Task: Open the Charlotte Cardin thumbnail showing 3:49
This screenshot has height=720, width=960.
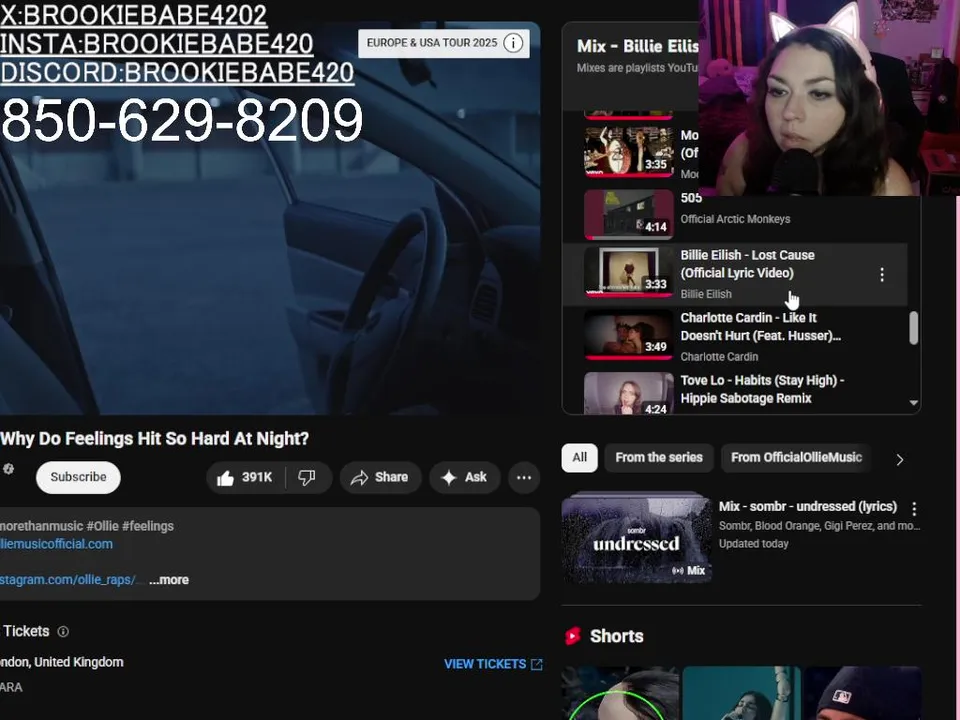Action: 628,335
